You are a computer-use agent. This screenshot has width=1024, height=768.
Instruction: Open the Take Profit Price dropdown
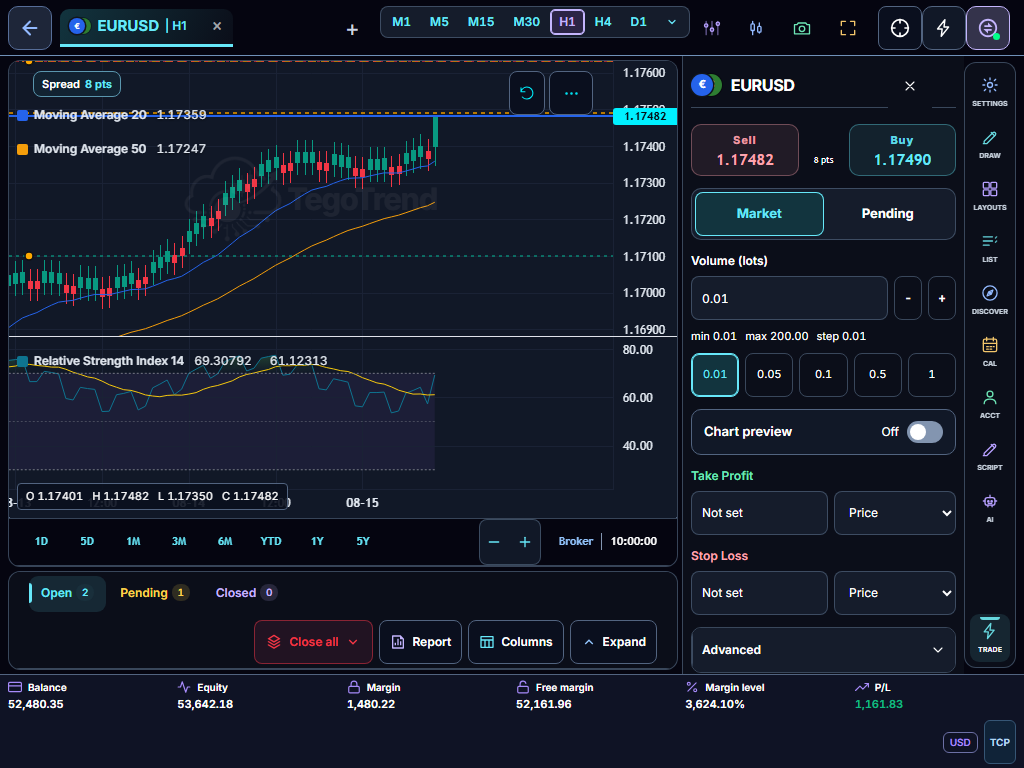[895, 513]
